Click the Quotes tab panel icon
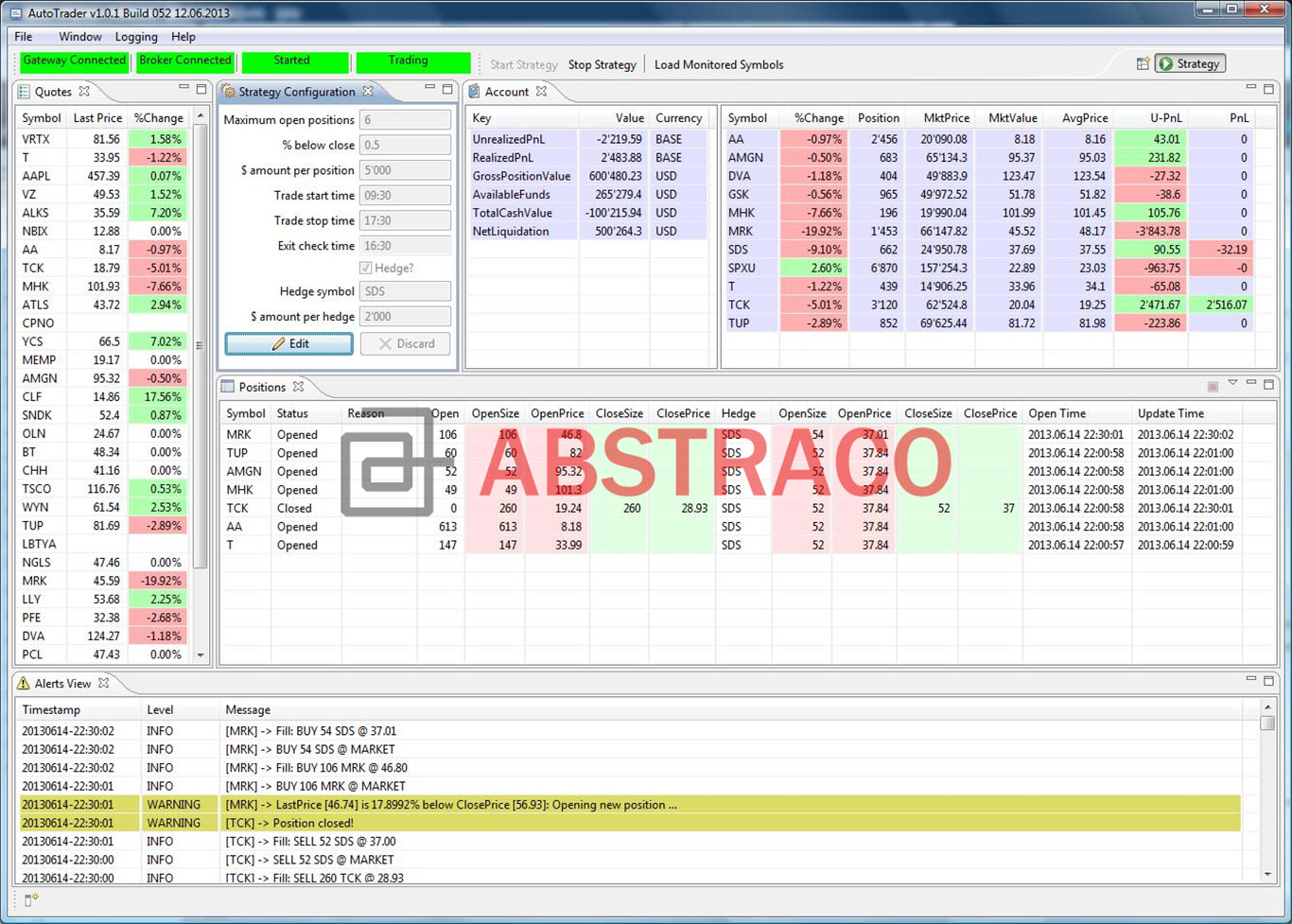This screenshot has height=924, width=1292. (23, 91)
